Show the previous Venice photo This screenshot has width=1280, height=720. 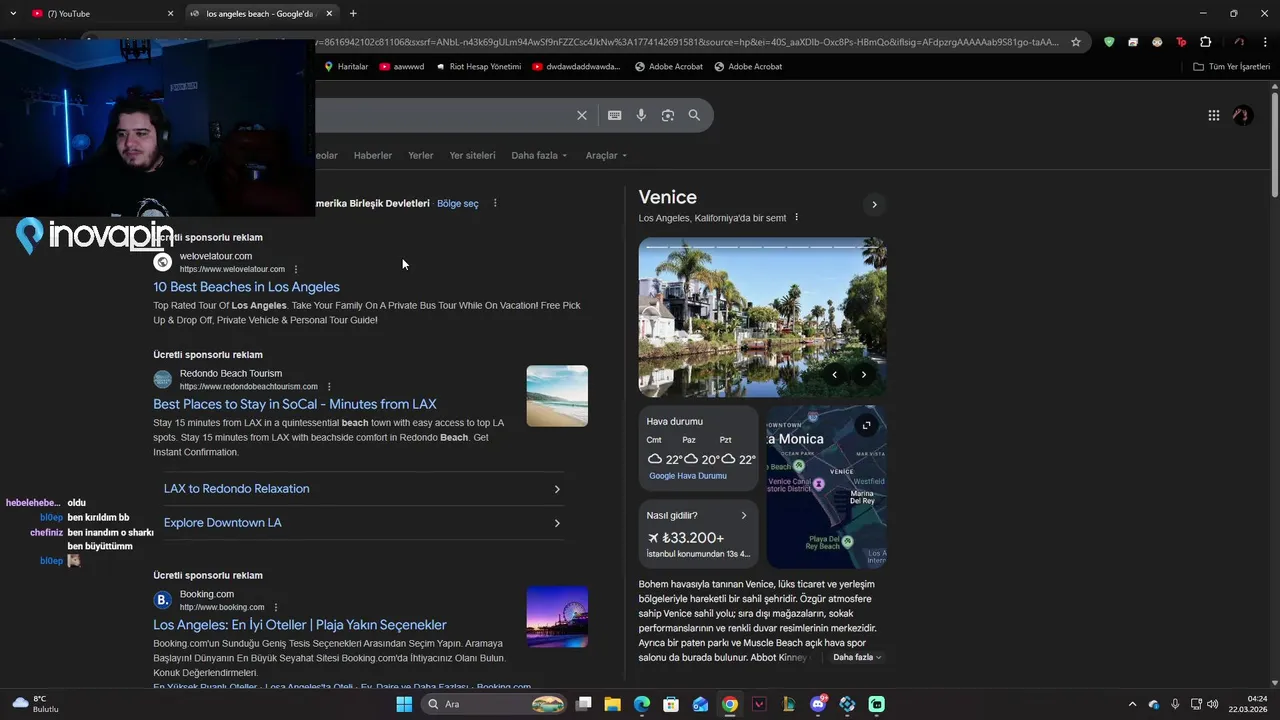pos(835,375)
